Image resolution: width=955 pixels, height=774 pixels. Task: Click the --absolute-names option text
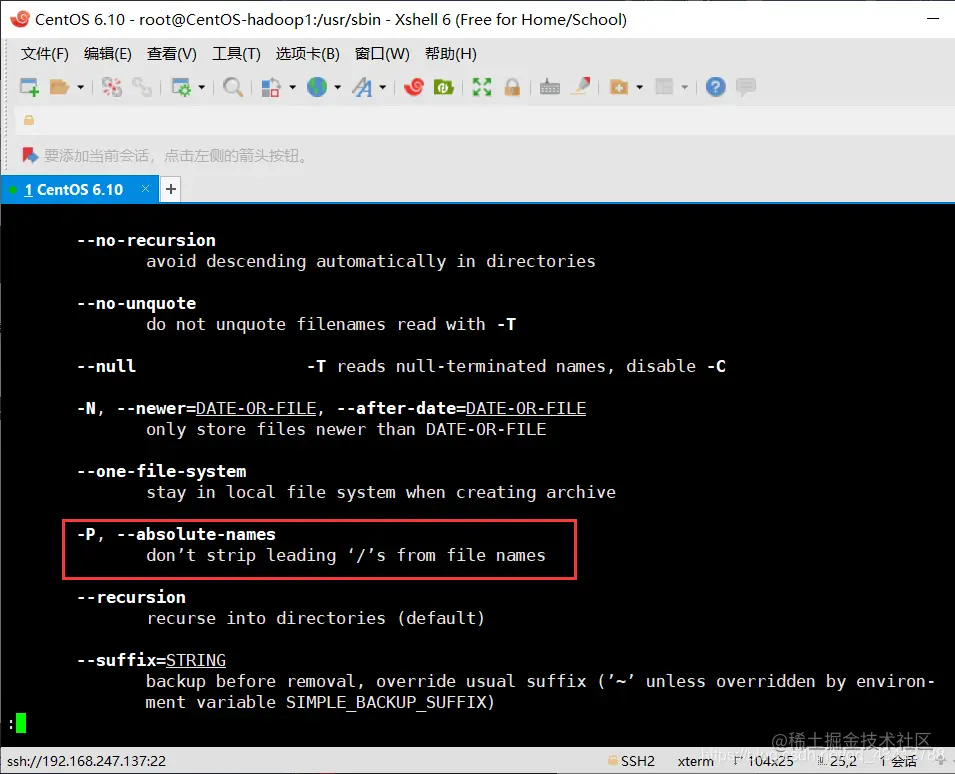pos(196,535)
